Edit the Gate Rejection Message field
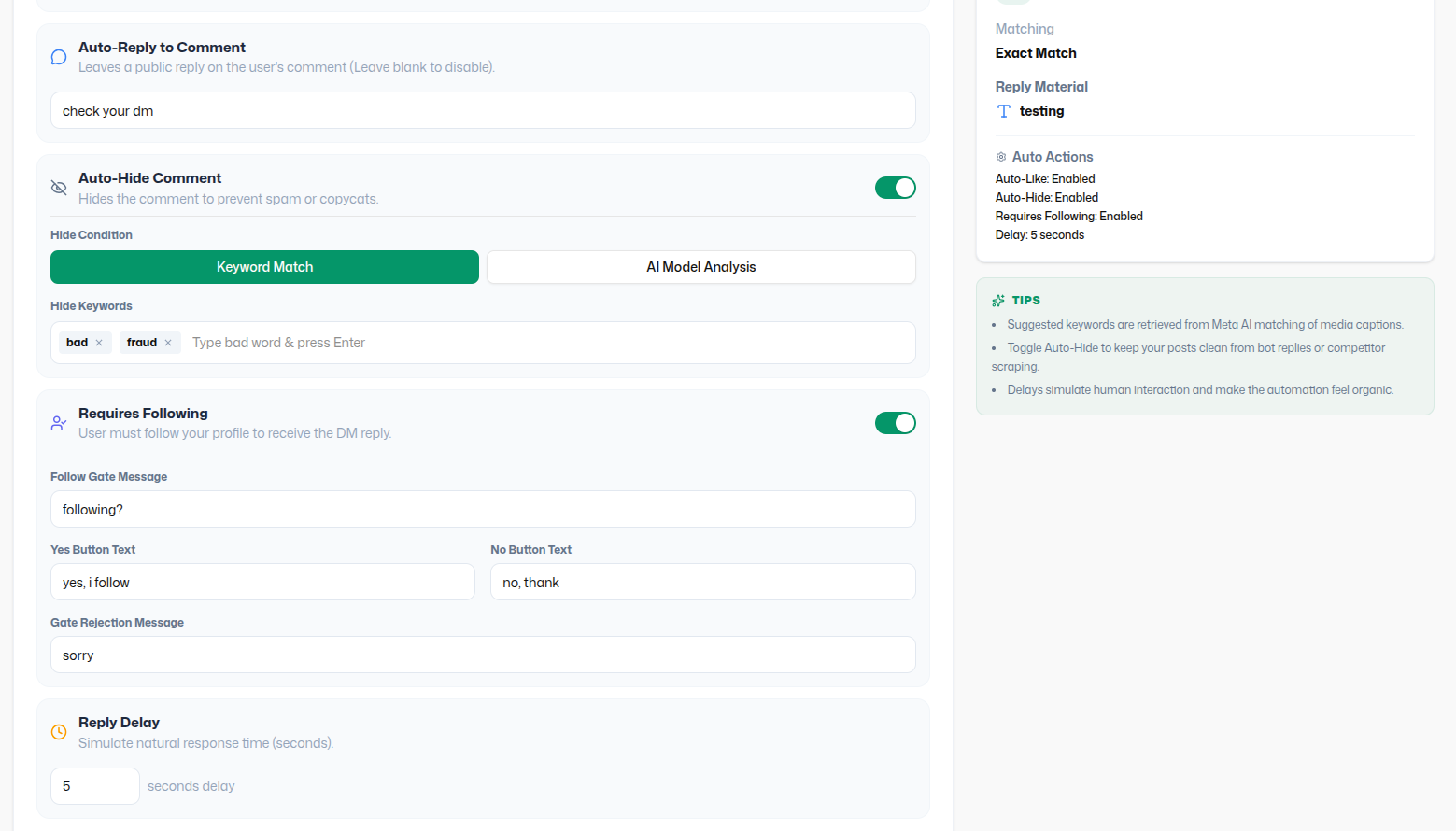 click(x=483, y=655)
